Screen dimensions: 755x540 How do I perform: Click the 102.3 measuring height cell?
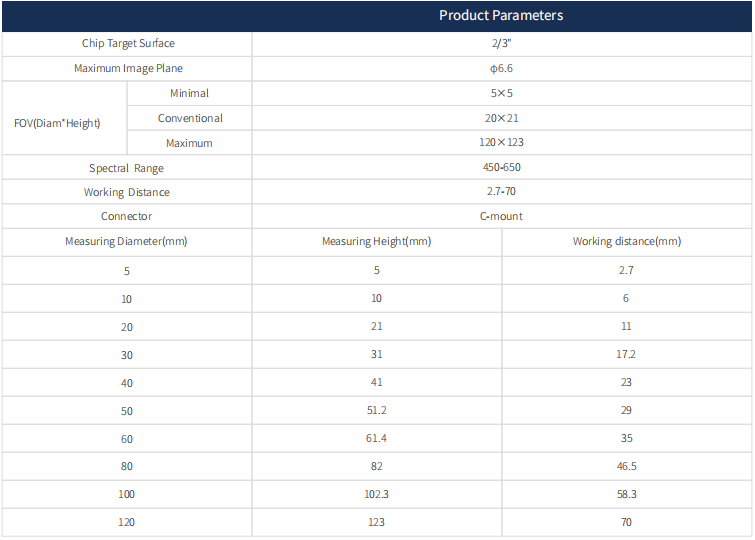(376, 494)
